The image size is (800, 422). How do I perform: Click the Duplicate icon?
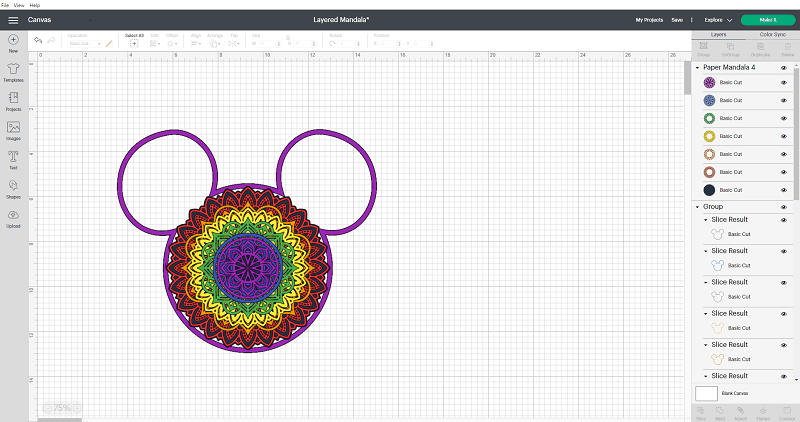pyautogui.click(x=760, y=46)
